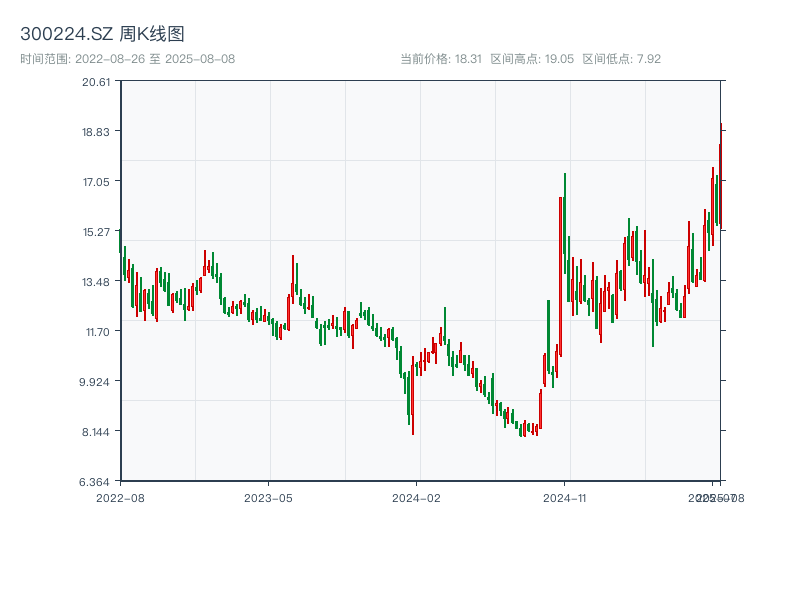800x600 pixels.
Task: Click the 300224.SZ 周K线图 chart title
Action: point(102,34)
